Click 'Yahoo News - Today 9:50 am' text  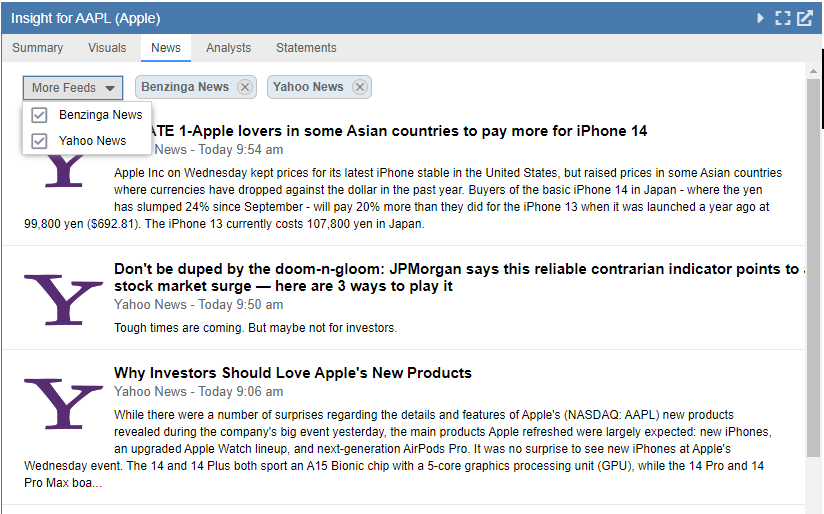[199, 305]
